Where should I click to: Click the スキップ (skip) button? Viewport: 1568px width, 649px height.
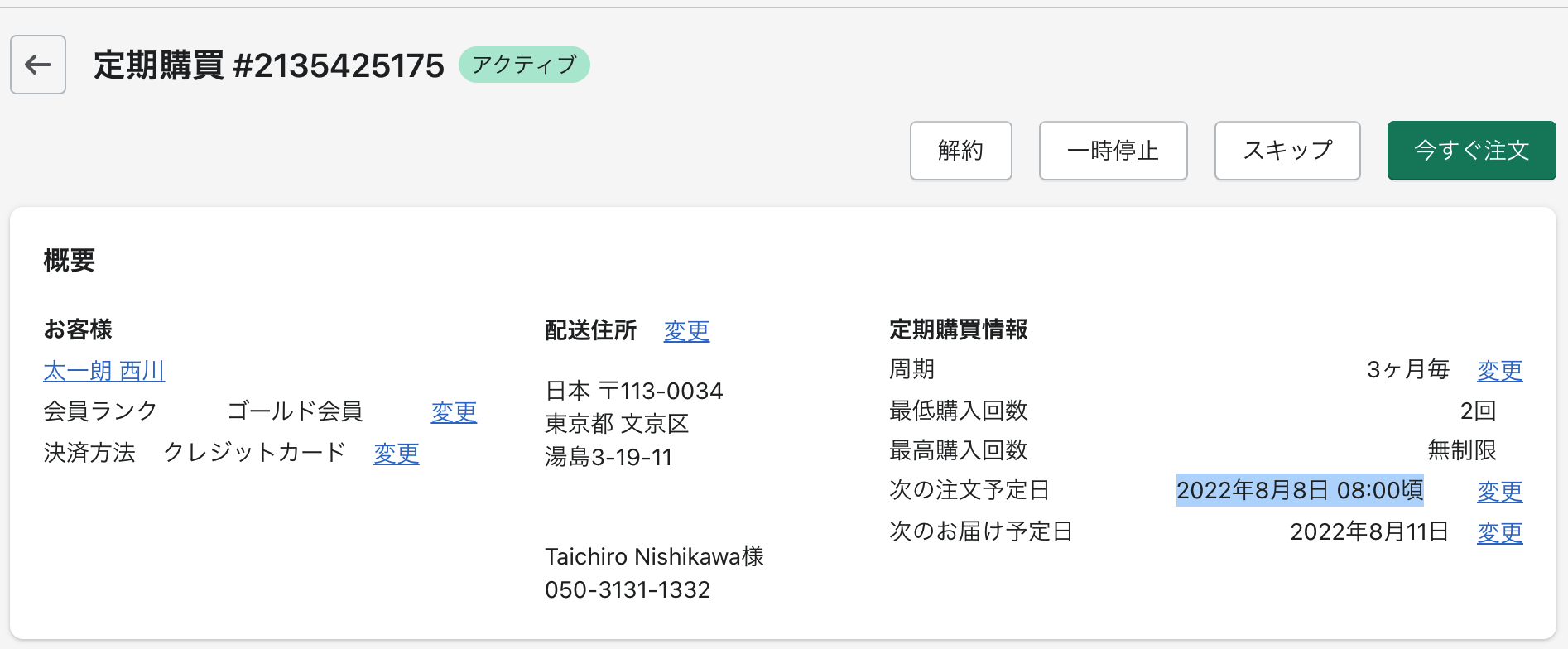pyautogui.click(x=1287, y=151)
